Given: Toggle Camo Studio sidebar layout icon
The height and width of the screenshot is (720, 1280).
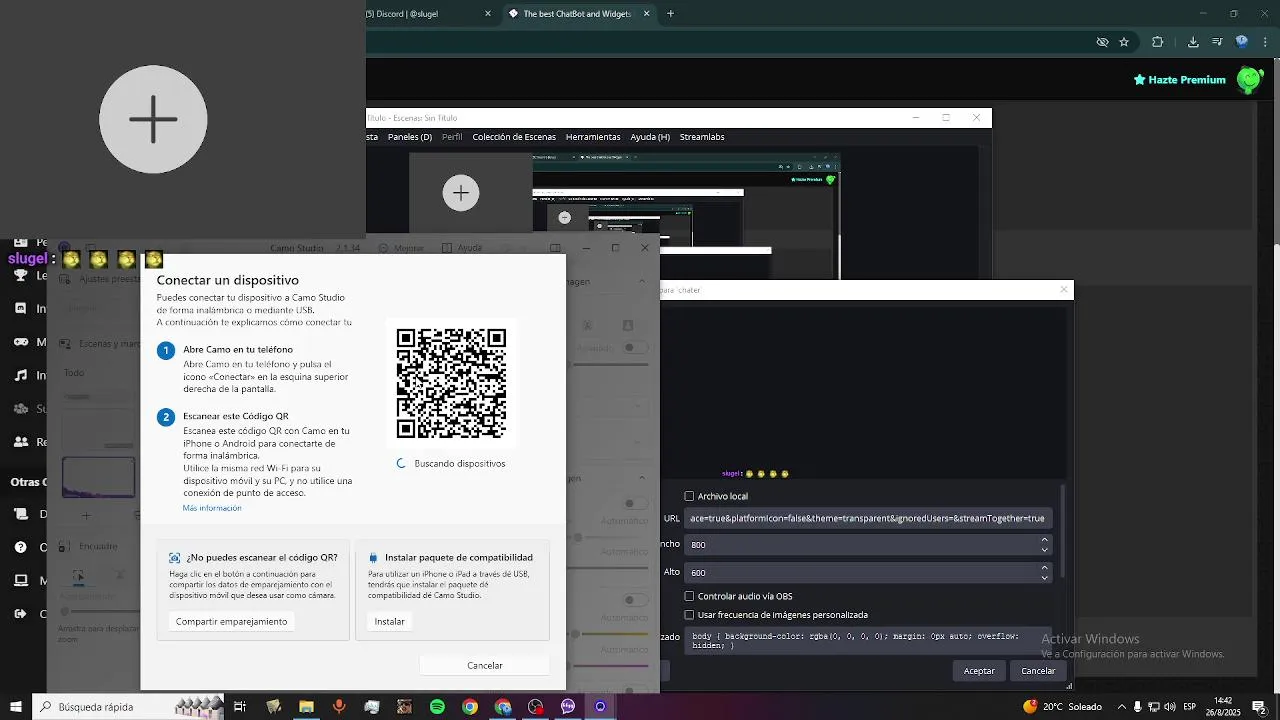Looking at the screenshot, I should click(x=556, y=248).
